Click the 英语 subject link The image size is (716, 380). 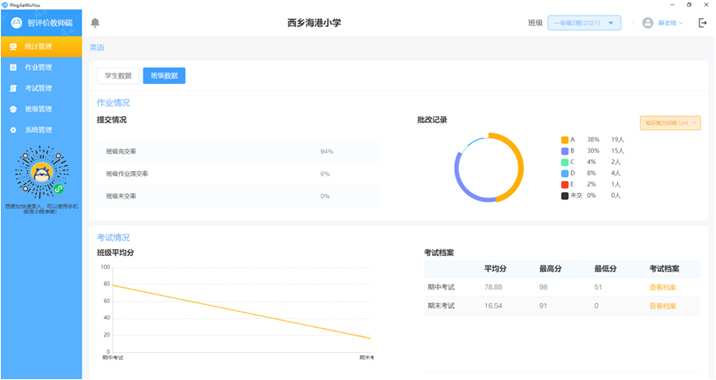tap(97, 48)
